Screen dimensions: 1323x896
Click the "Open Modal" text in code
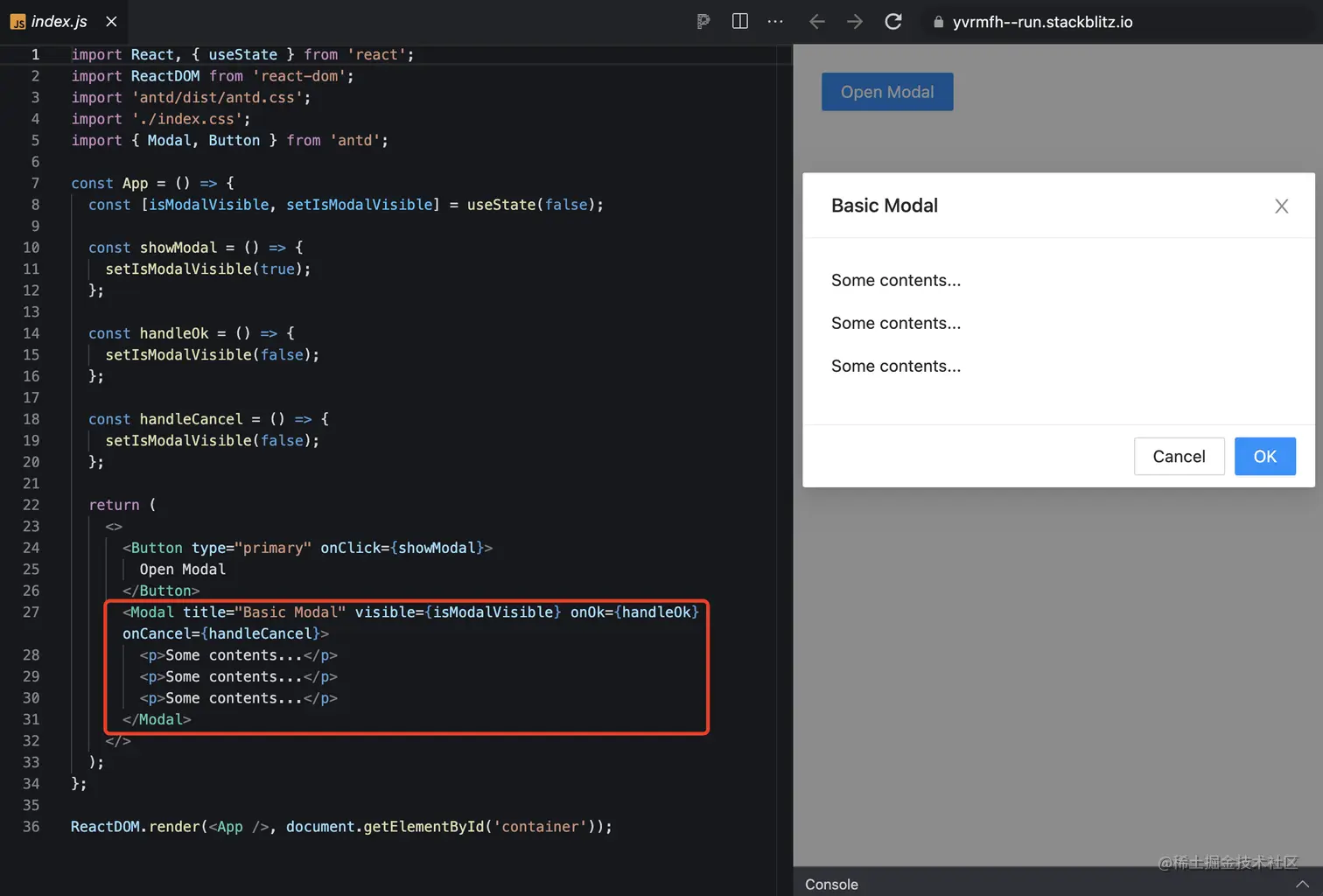point(182,569)
